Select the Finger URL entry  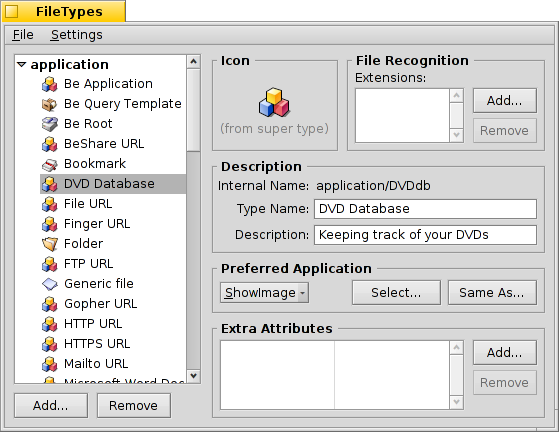[x=113, y=224]
